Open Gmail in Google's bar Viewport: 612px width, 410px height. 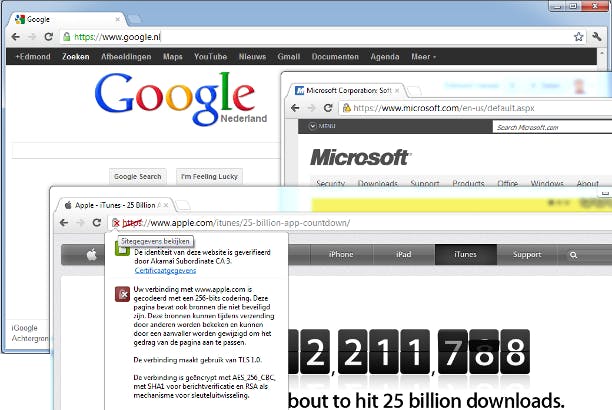288,57
